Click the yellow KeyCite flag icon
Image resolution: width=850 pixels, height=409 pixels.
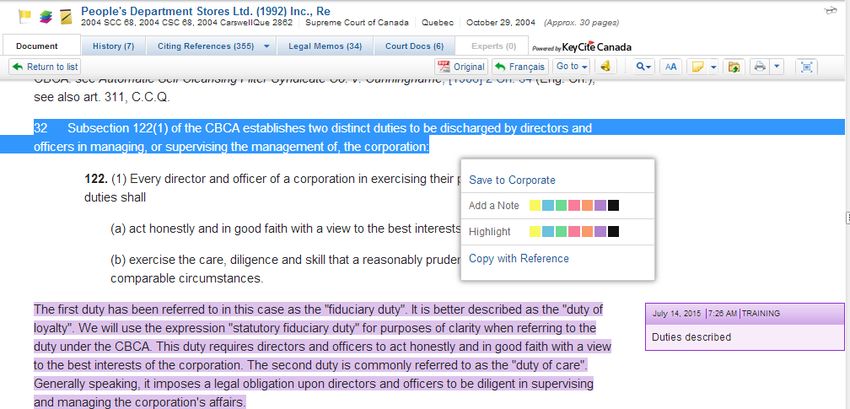tap(25, 16)
